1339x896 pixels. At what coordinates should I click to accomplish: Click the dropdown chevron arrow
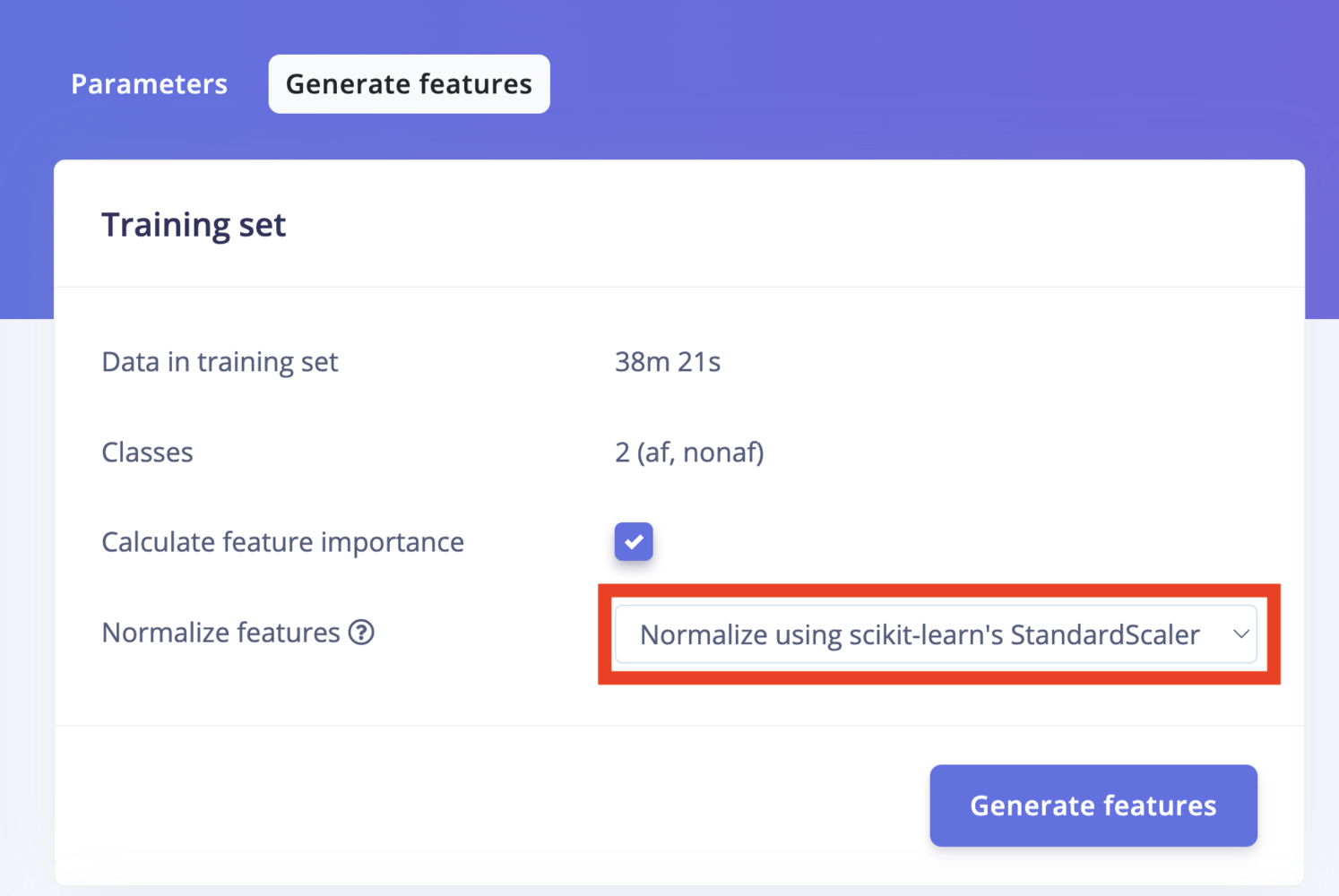[x=1240, y=634]
